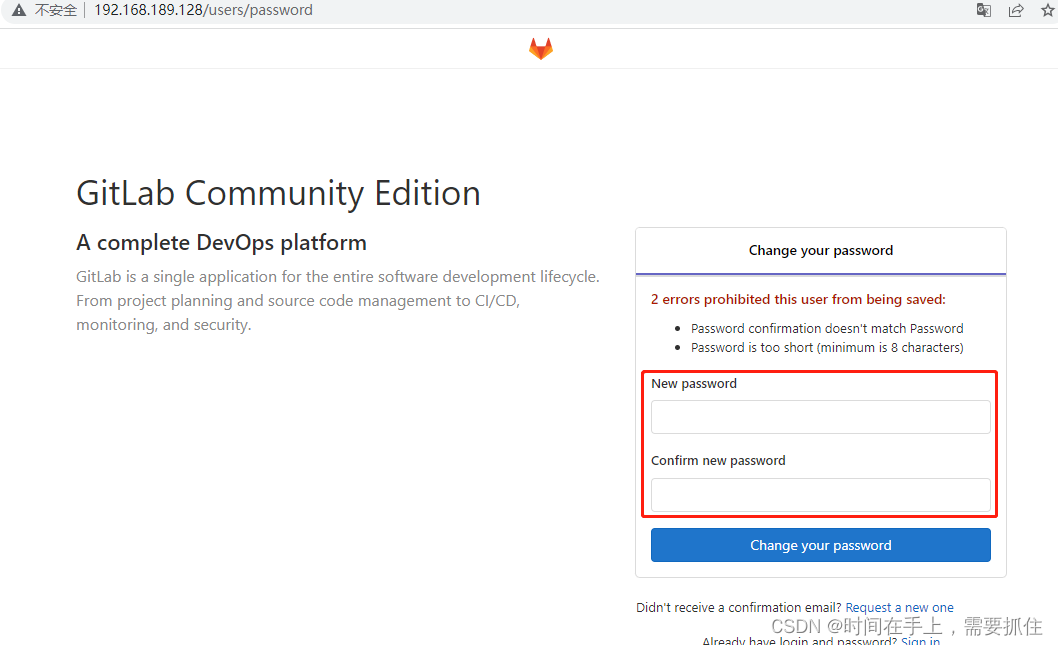Click the Change your password tab header
Image resolution: width=1058 pixels, height=645 pixels.
pos(820,250)
